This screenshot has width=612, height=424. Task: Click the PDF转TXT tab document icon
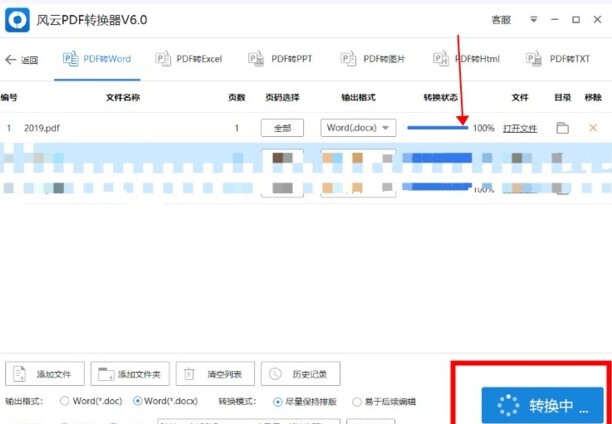[x=534, y=59]
